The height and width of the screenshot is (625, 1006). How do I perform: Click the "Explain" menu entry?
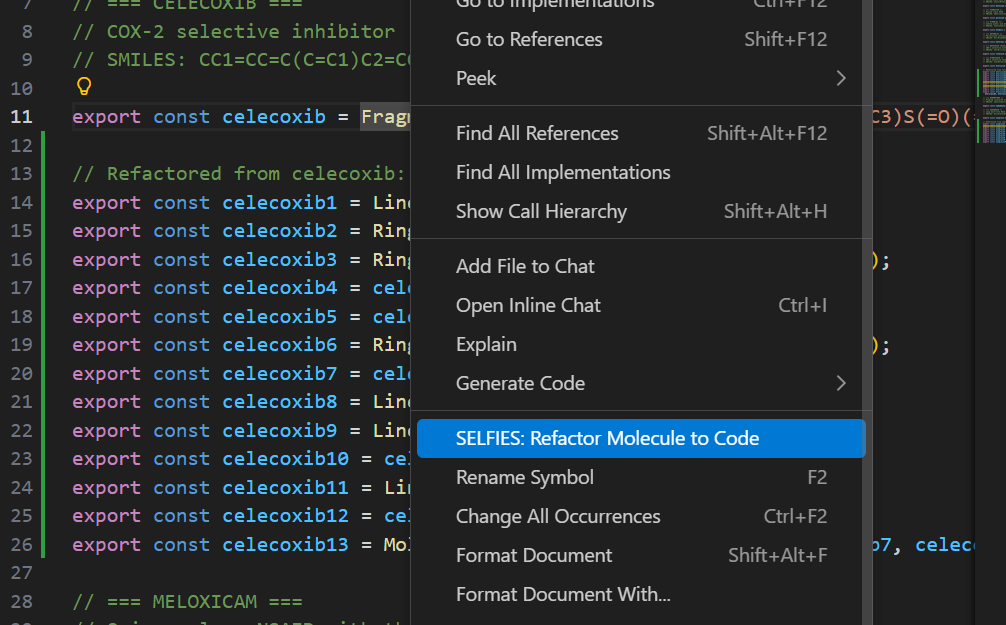pos(486,344)
